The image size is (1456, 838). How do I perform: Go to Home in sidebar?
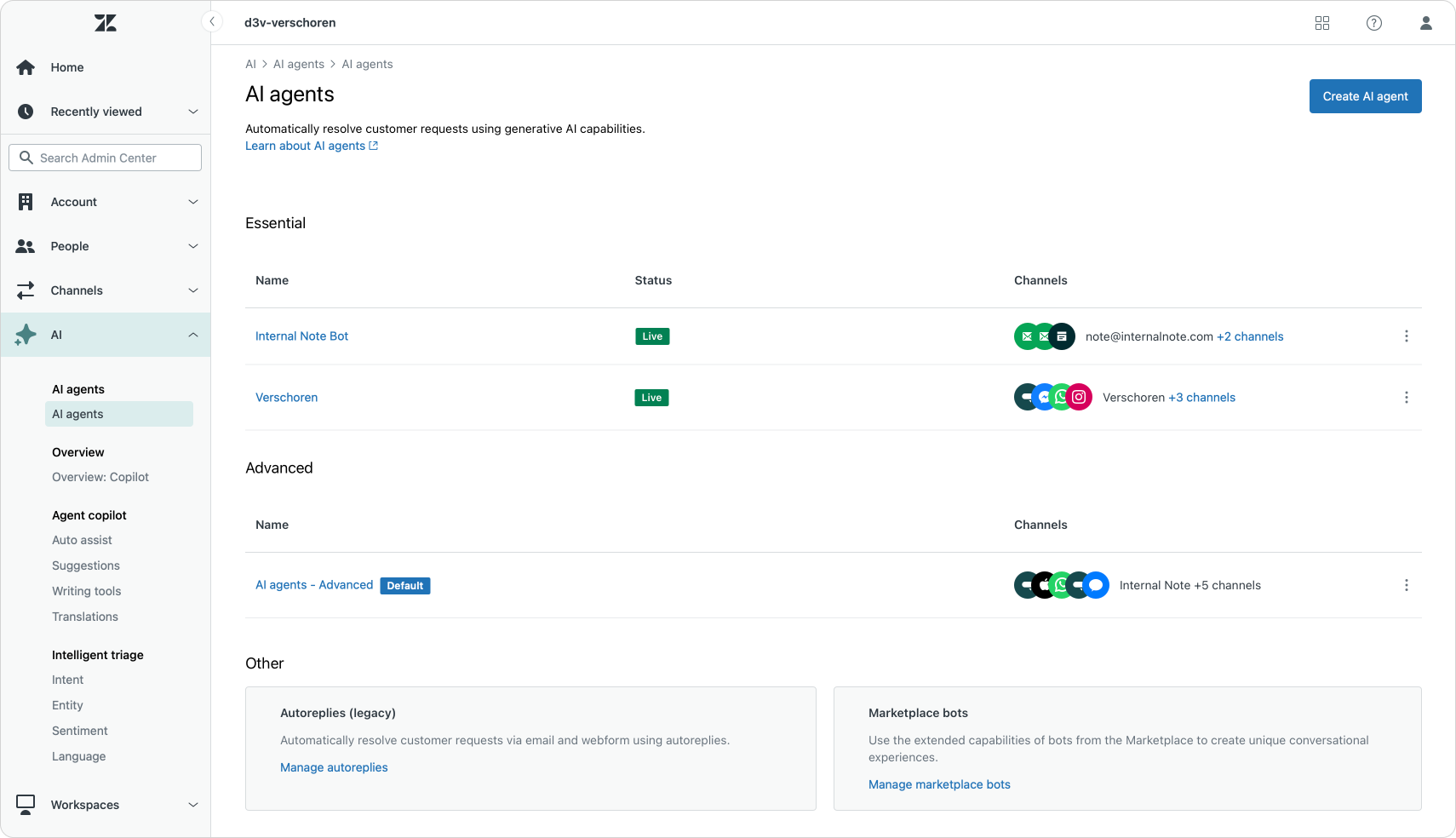pos(67,67)
